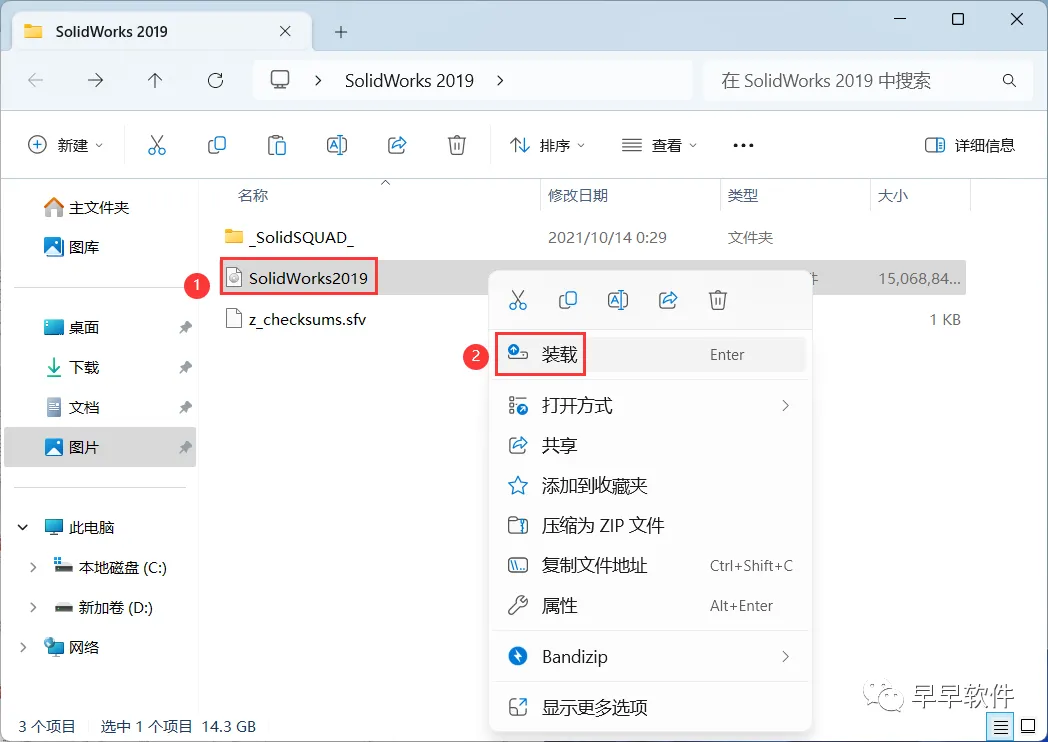Click 属性 in the context menu

pos(650,606)
